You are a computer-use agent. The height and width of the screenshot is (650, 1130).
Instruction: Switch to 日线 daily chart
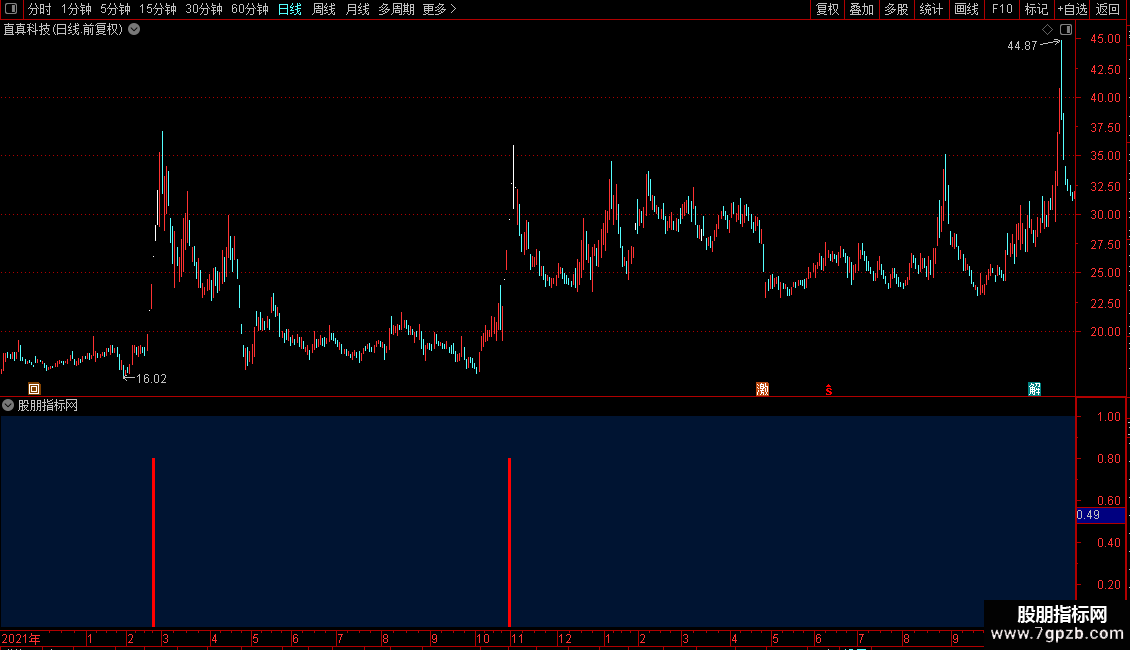(x=290, y=9)
